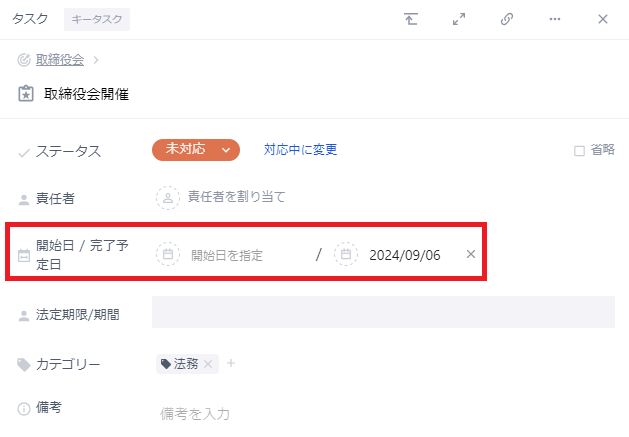Click the 備考を入力 notes field

[x=195, y=414]
